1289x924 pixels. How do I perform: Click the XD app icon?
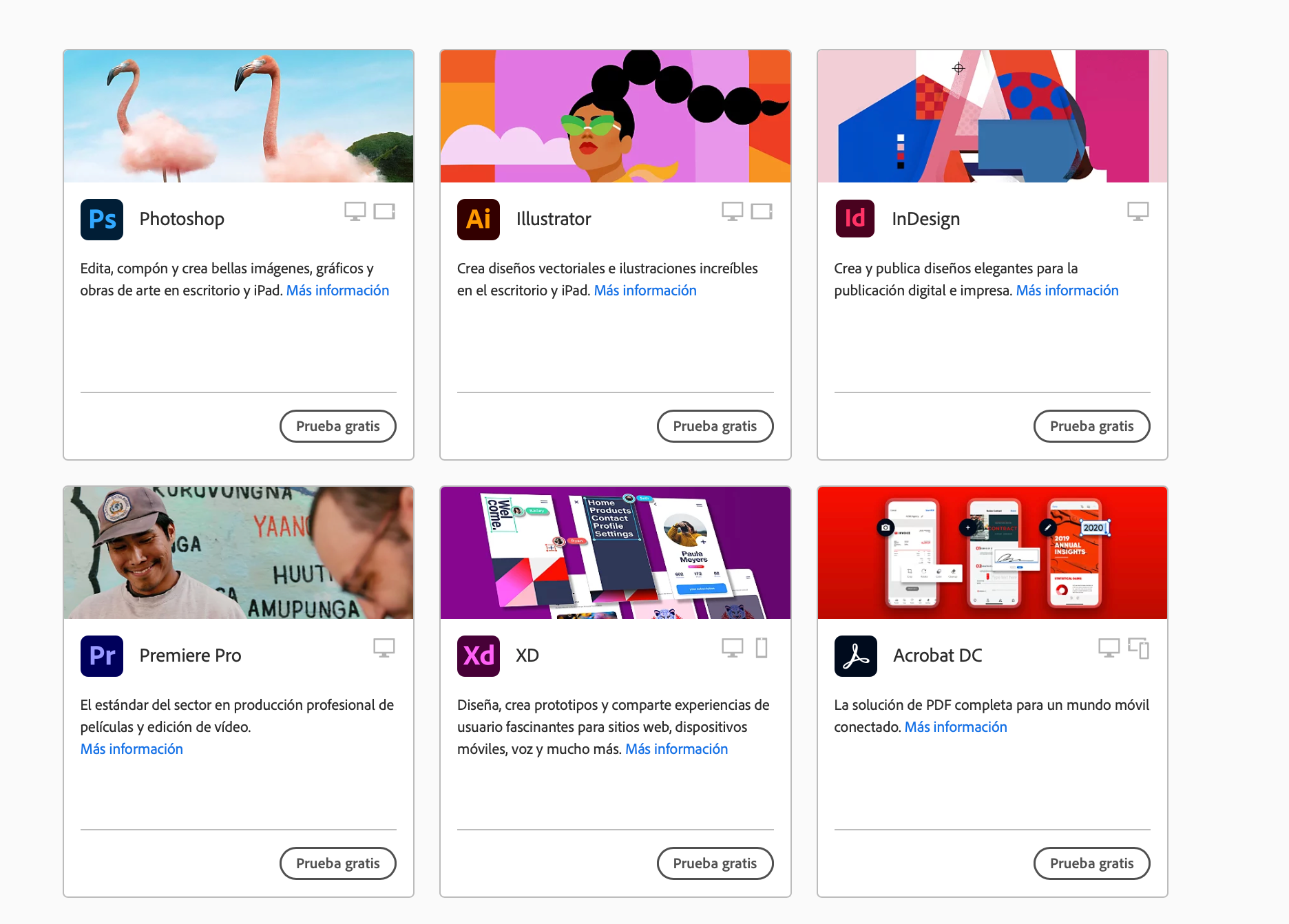click(x=479, y=656)
